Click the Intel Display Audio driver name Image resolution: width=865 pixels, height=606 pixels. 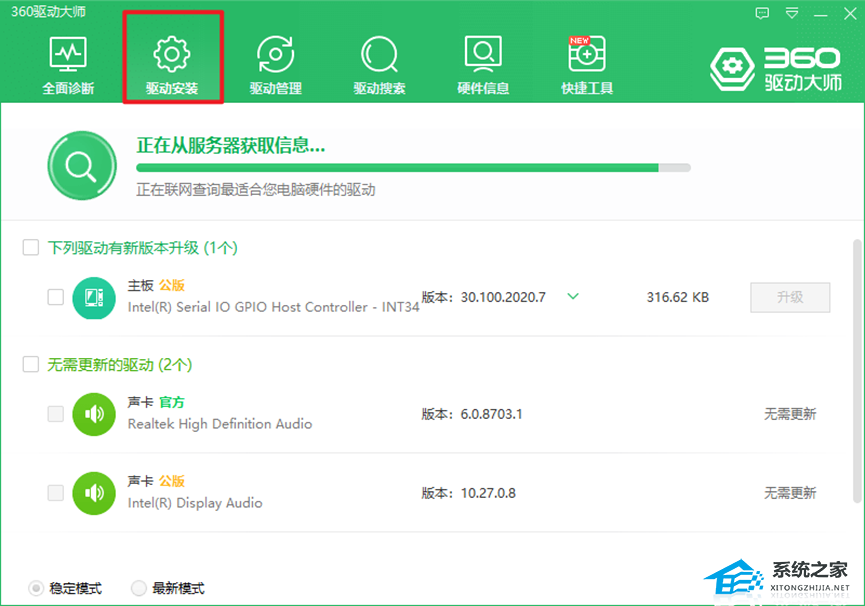point(195,503)
